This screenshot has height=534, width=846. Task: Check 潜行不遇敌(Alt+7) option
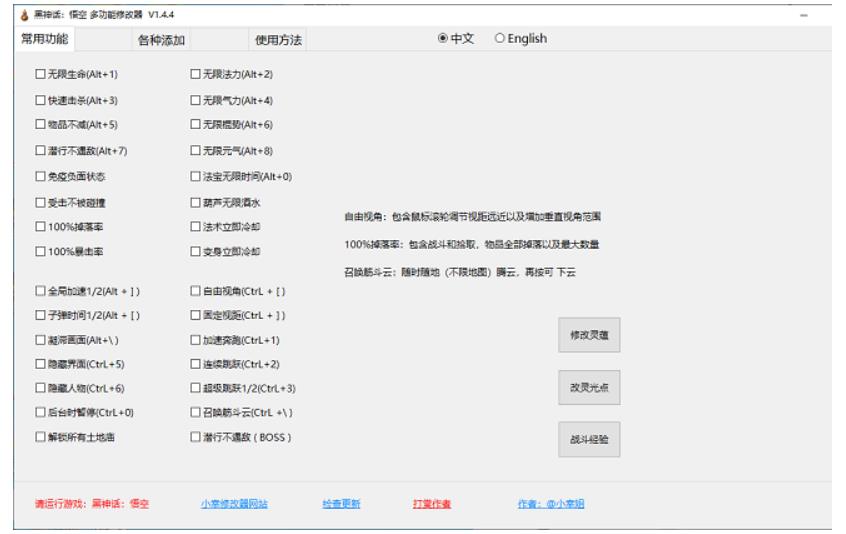40,150
